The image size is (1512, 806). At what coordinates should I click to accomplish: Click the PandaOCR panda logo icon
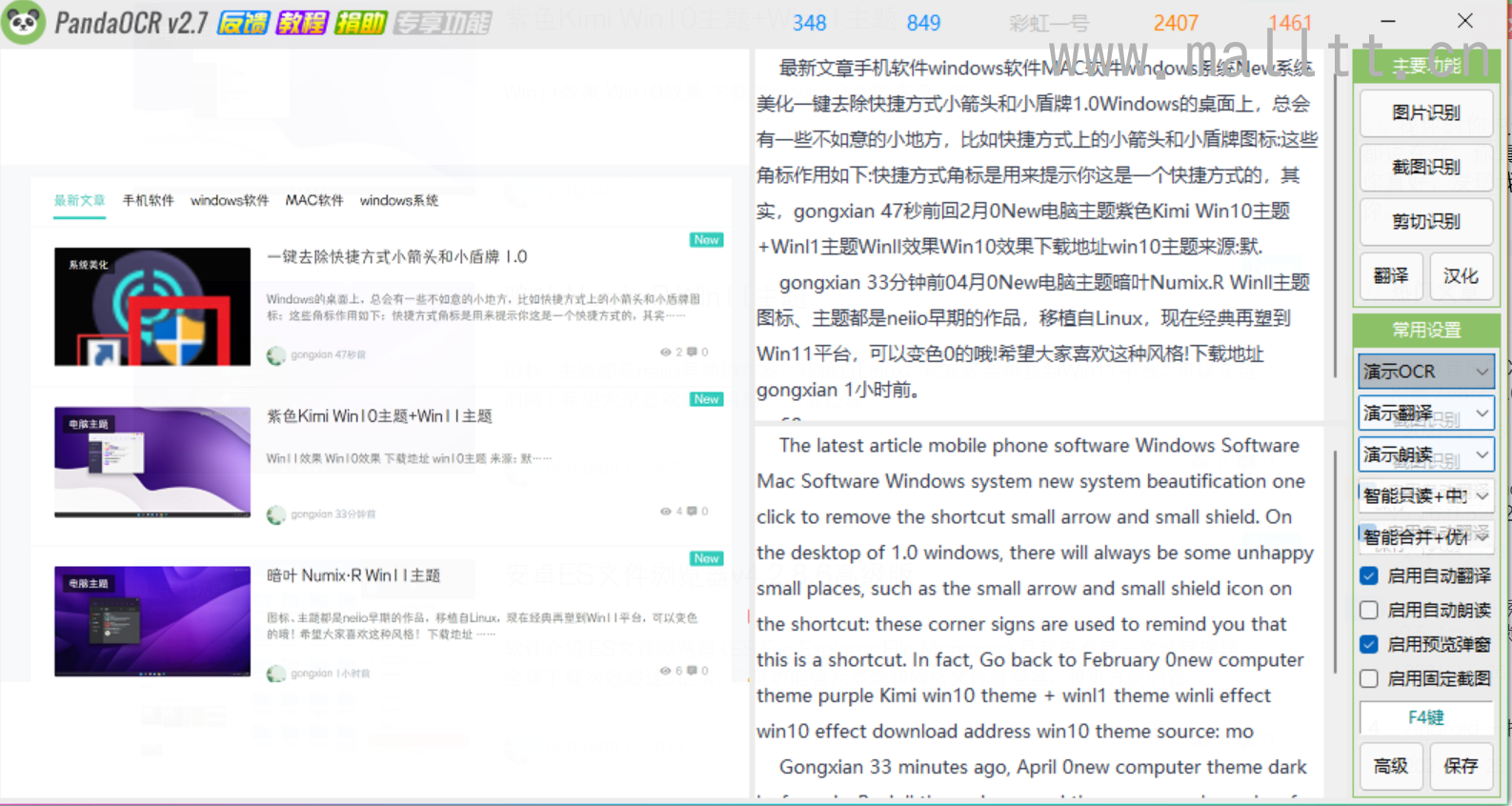(x=24, y=22)
